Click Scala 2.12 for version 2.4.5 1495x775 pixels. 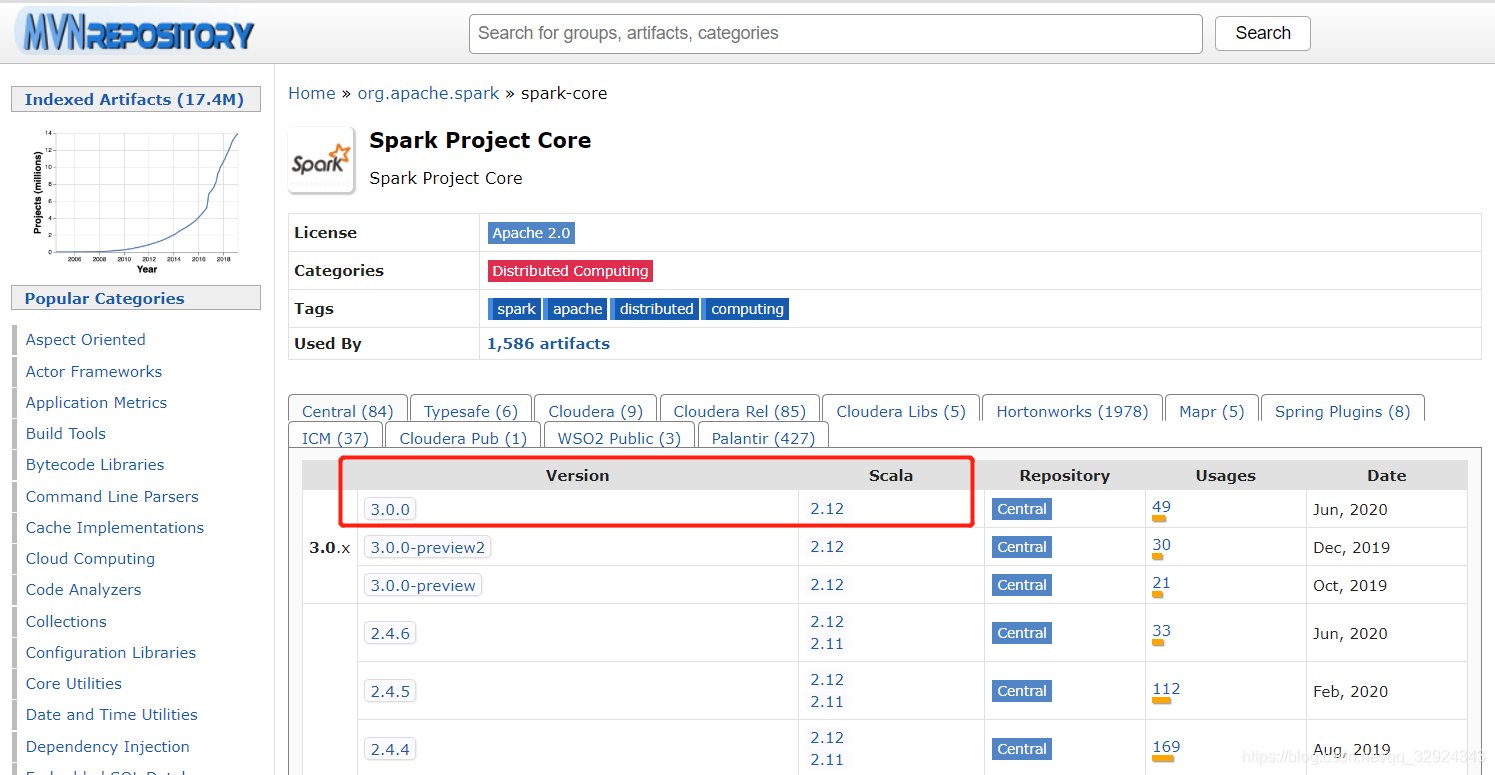click(x=827, y=680)
